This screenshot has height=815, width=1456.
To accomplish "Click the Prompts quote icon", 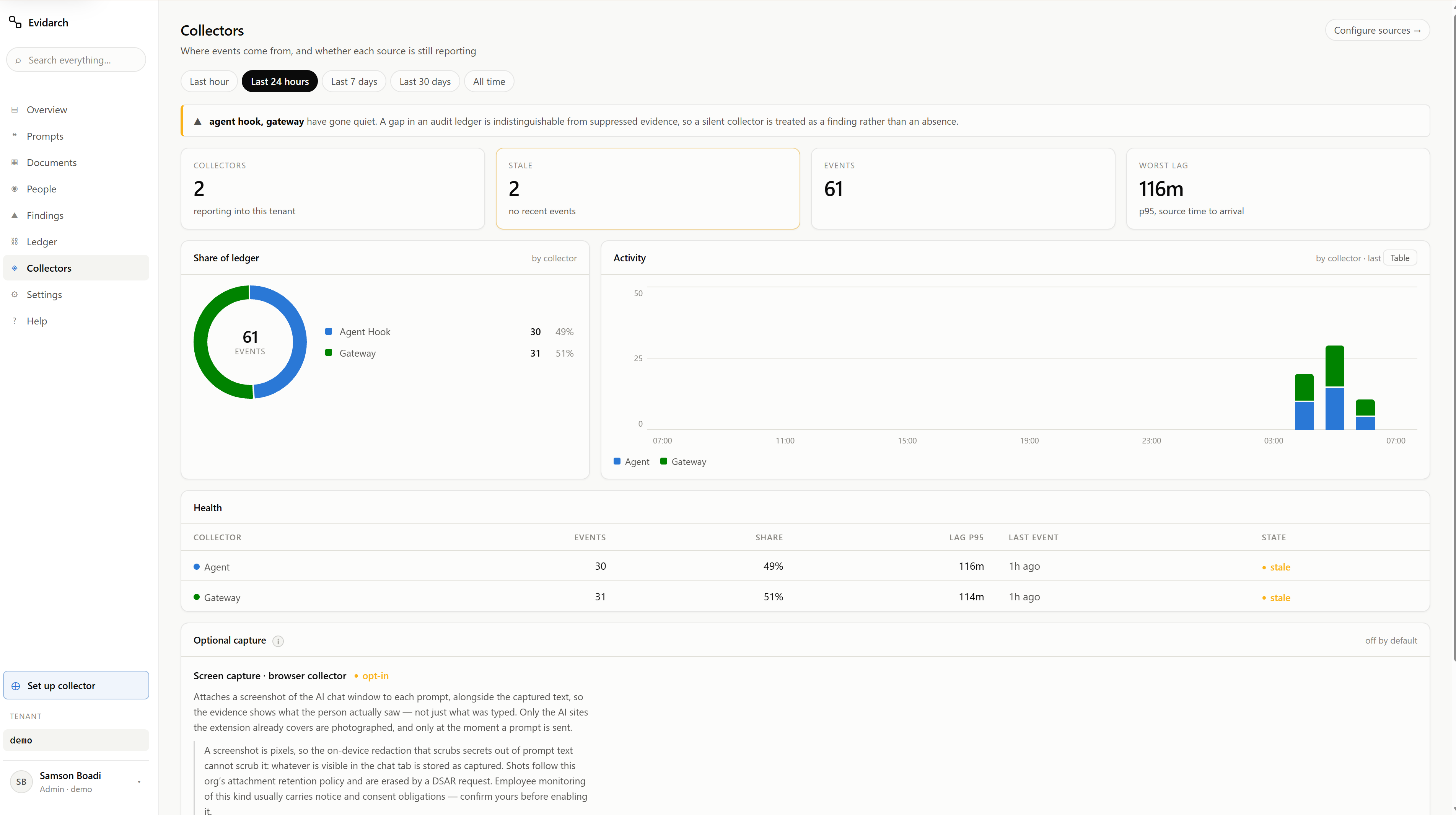I will (15, 136).
